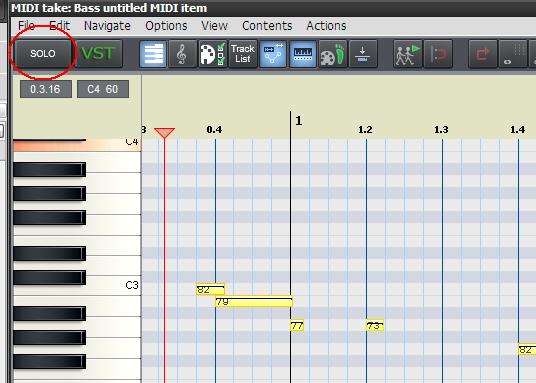Screen dimensions: 536x383
Task: Open the Track List panel
Action: pos(243,54)
